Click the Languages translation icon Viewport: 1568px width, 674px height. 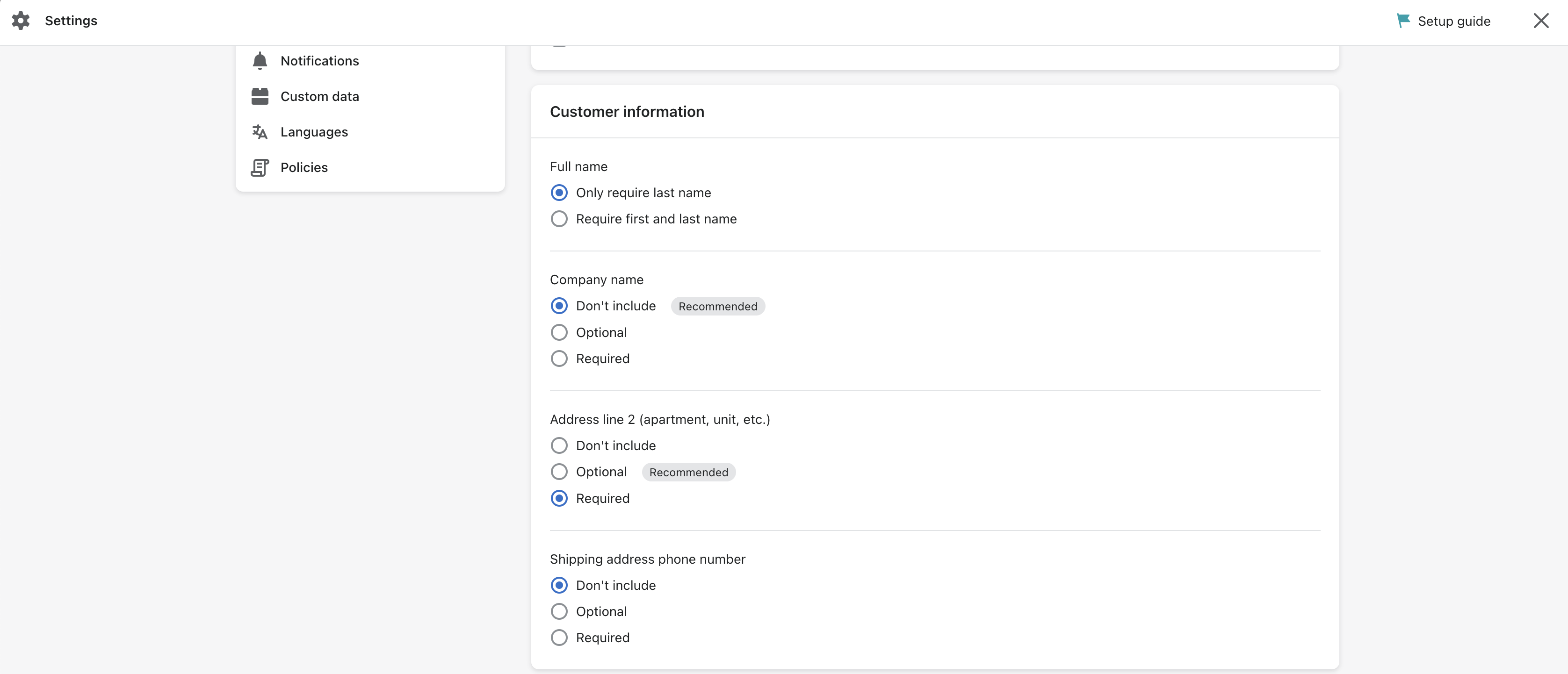[x=260, y=131]
